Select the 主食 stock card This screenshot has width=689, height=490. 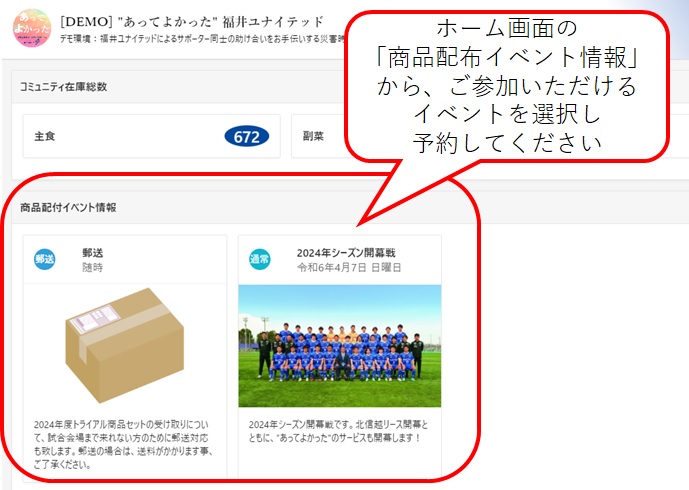(152, 136)
